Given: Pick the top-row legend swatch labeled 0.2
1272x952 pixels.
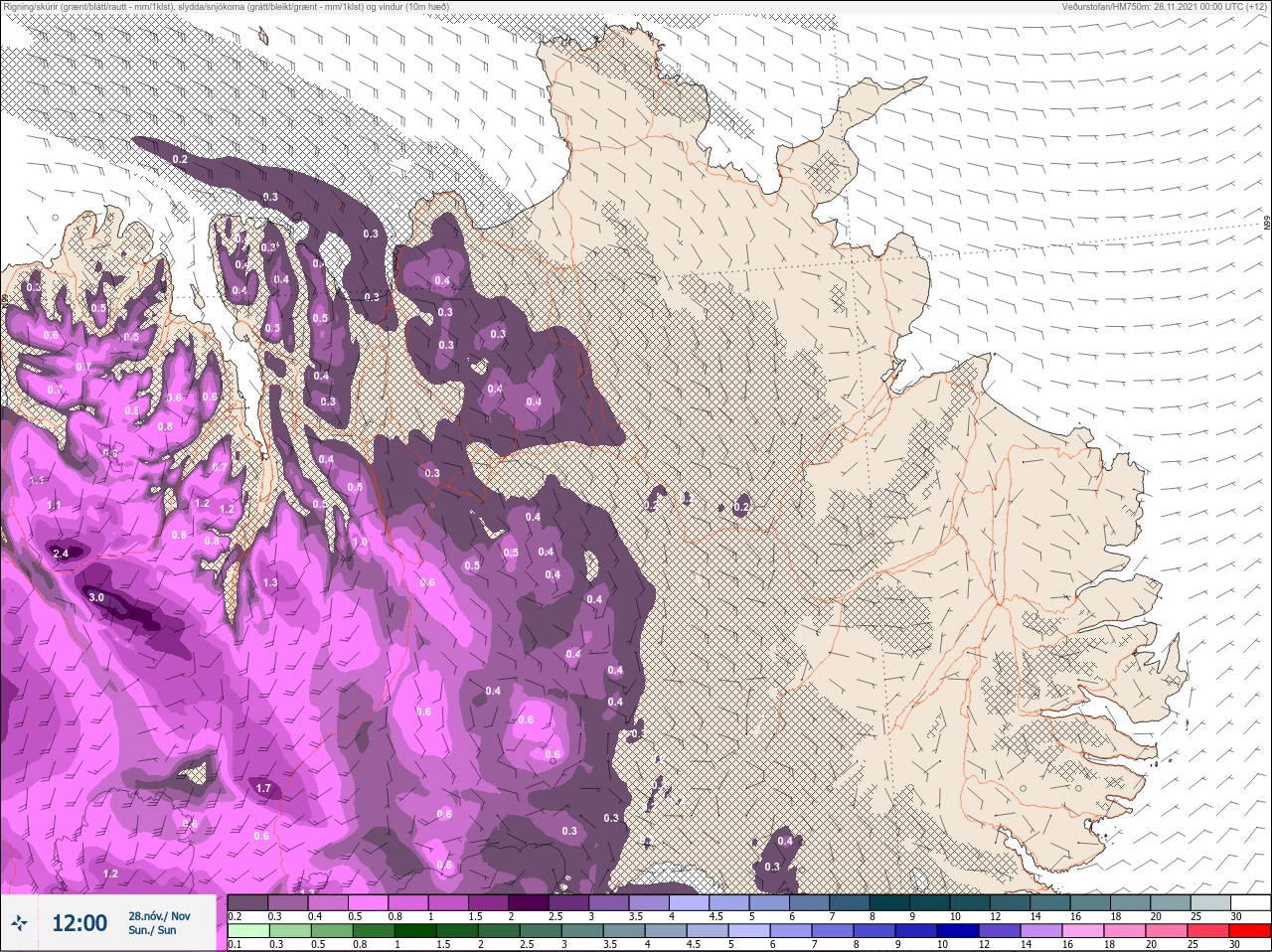Looking at the screenshot, I should pyautogui.click(x=247, y=902).
